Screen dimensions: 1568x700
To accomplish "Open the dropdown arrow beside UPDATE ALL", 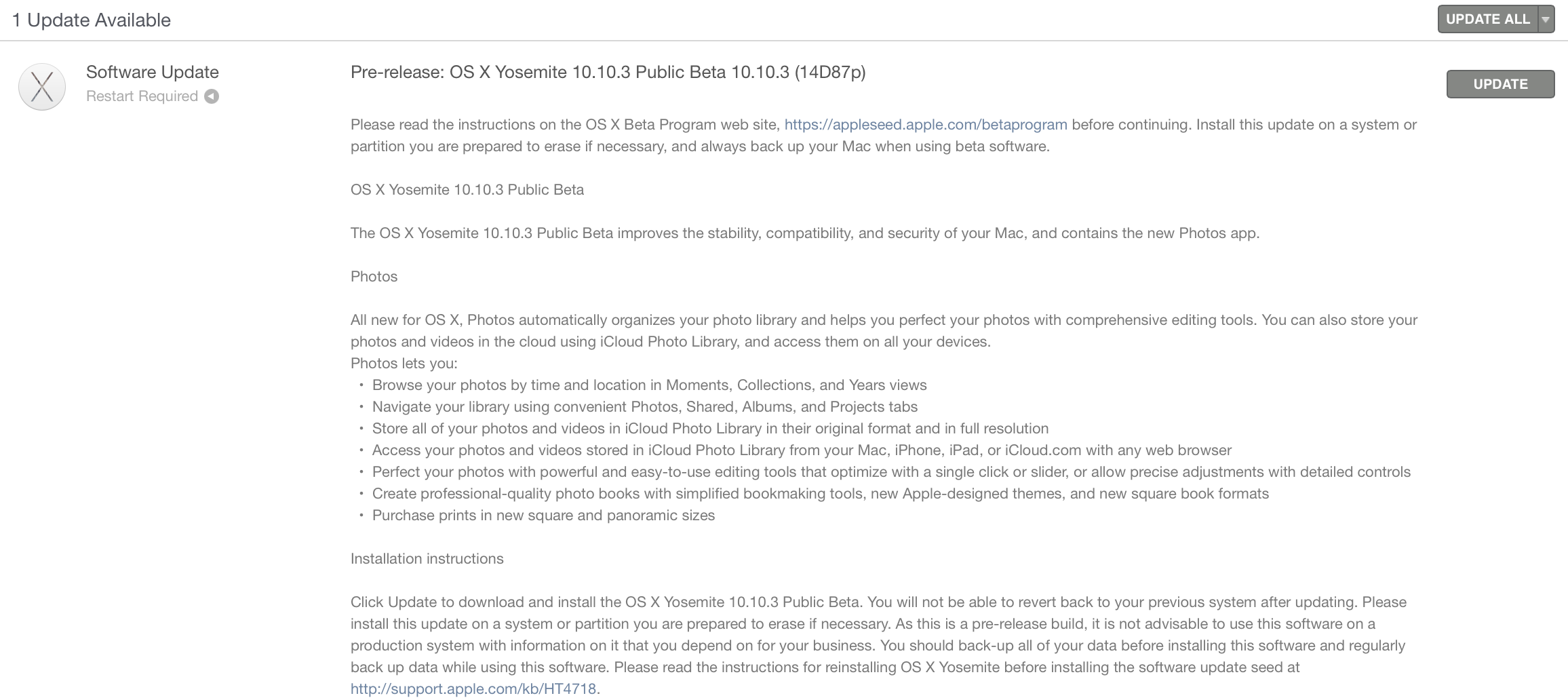I will (x=1546, y=20).
